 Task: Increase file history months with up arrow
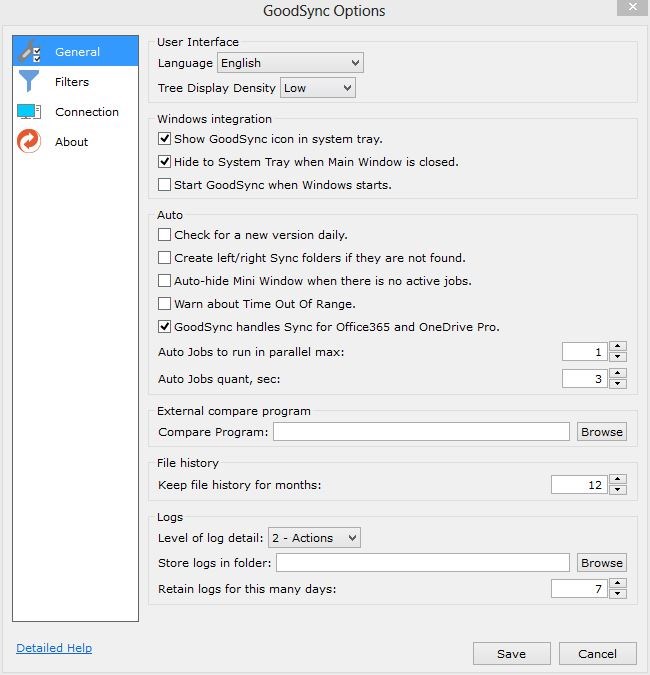pos(618,479)
